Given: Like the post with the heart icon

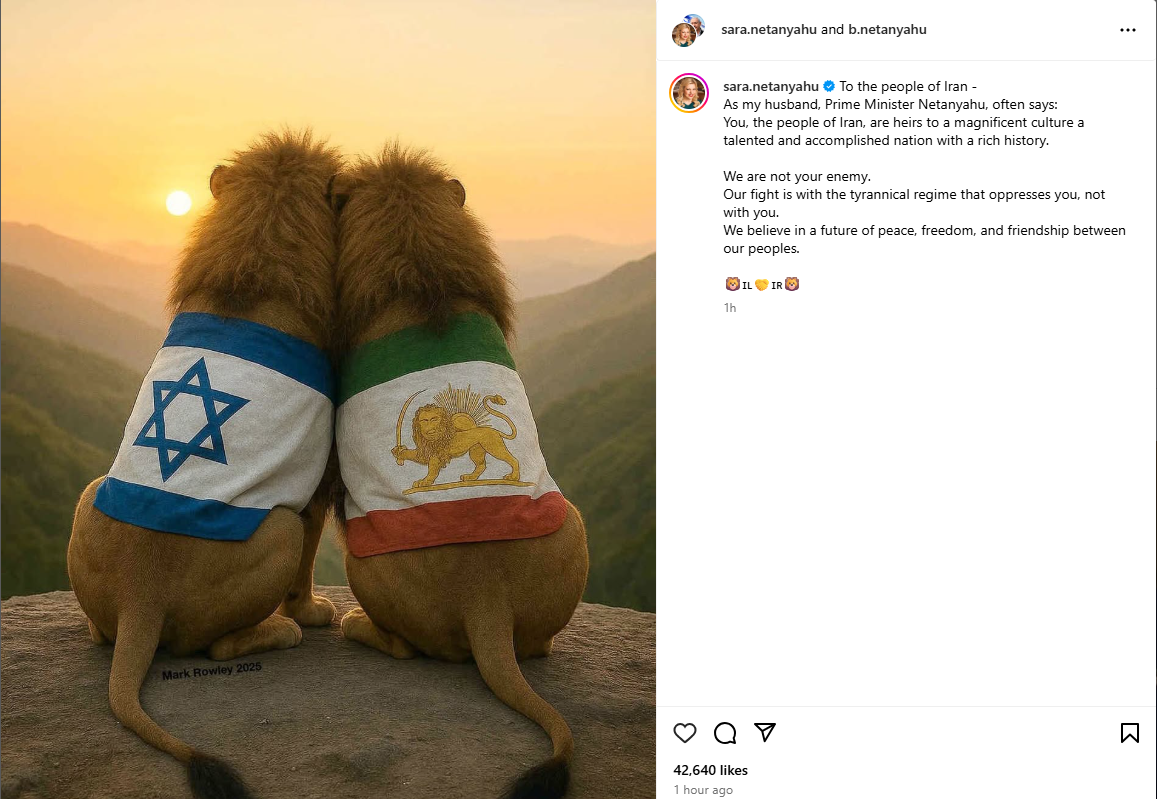Looking at the screenshot, I should coord(685,733).
